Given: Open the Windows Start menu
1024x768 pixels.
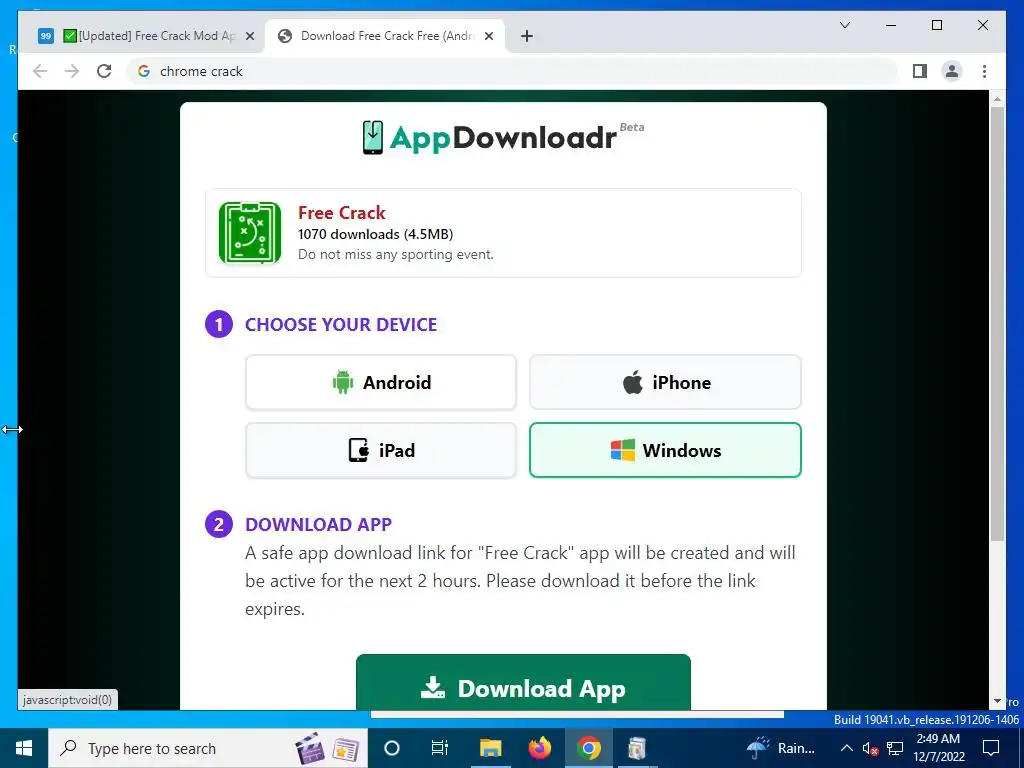Looking at the screenshot, I should tap(24, 748).
